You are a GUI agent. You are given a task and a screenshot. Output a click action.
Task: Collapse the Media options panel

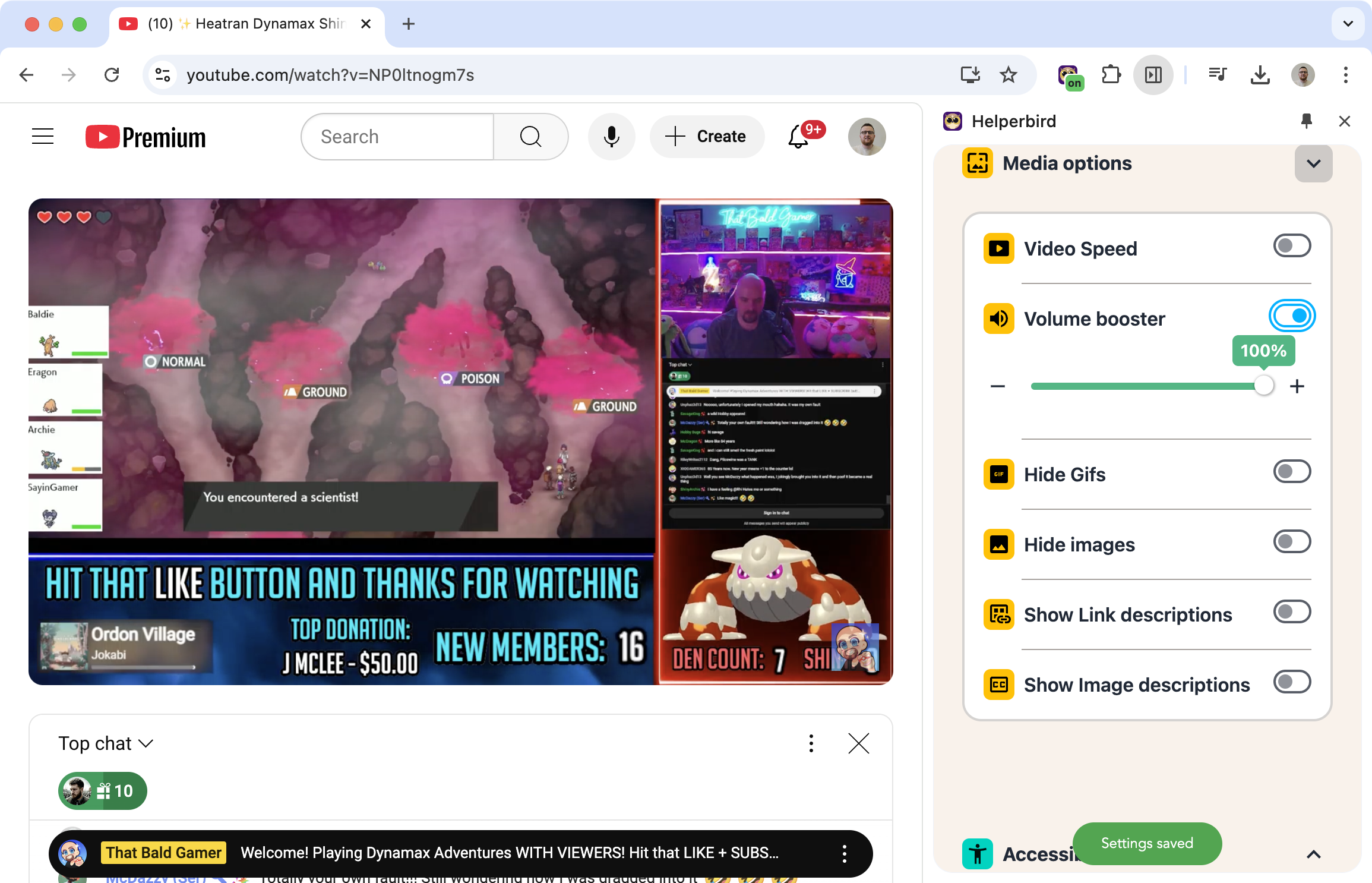(x=1314, y=163)
